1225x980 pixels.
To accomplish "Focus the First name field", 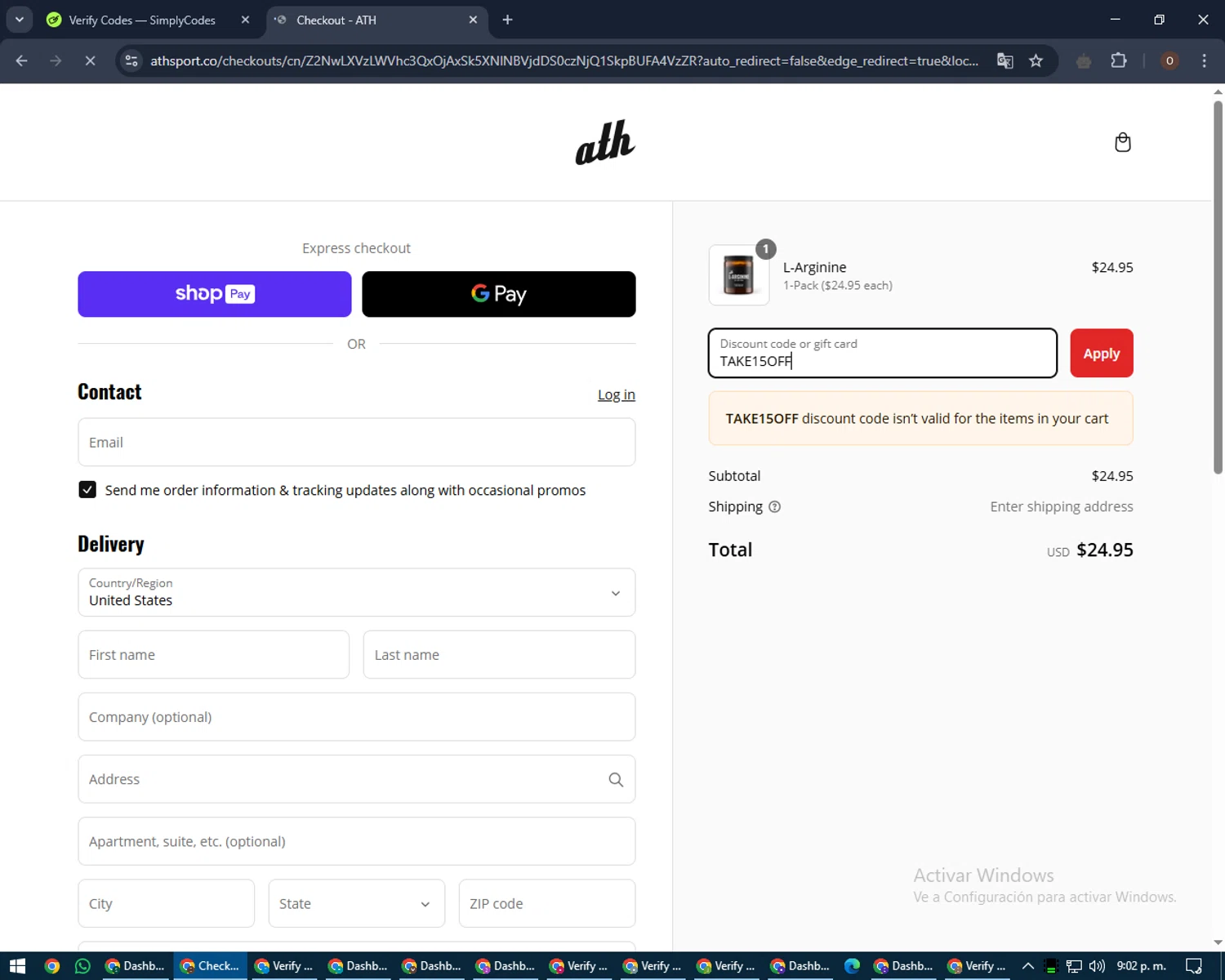I will 214,654.
